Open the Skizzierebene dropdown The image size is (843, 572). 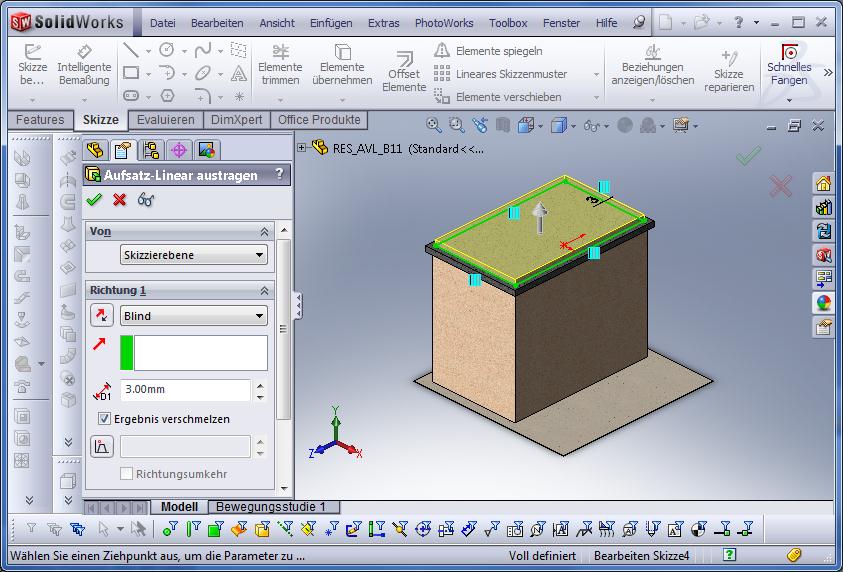click(194, 255)
